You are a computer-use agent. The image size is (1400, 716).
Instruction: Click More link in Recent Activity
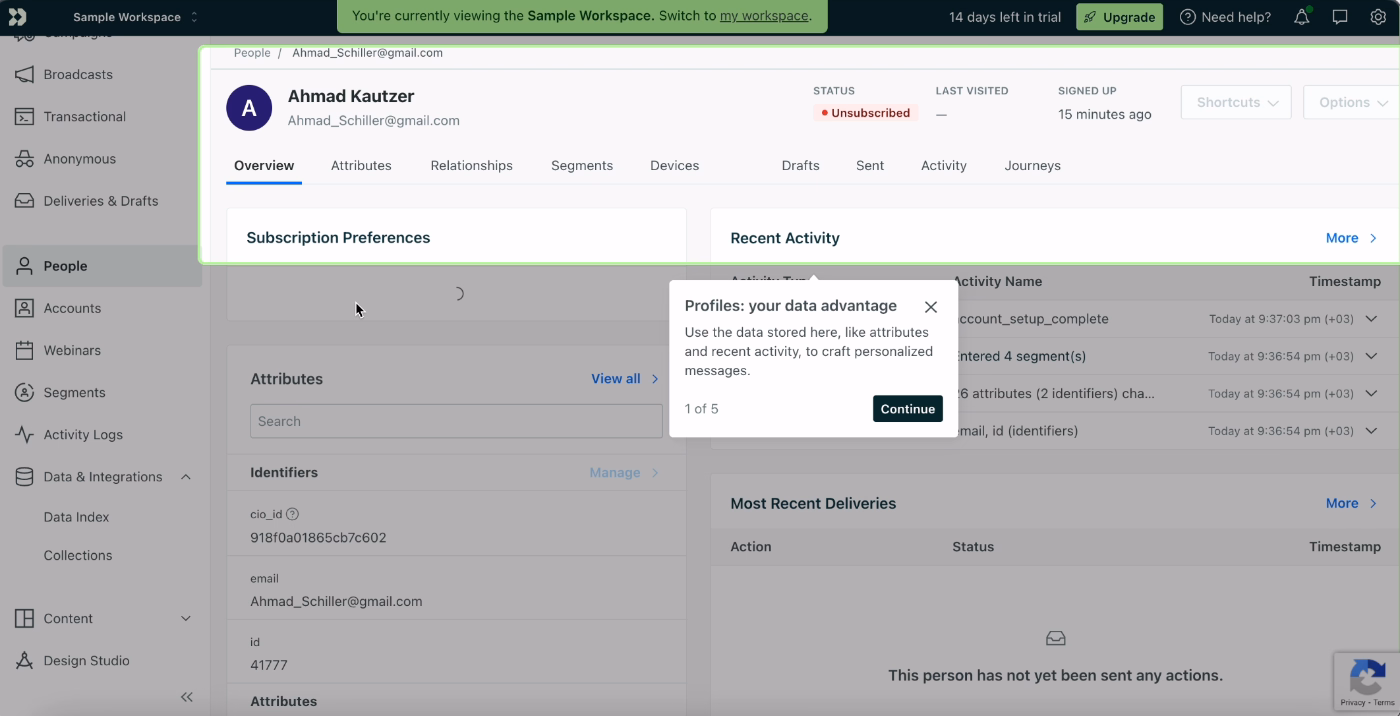[1351, 238]
